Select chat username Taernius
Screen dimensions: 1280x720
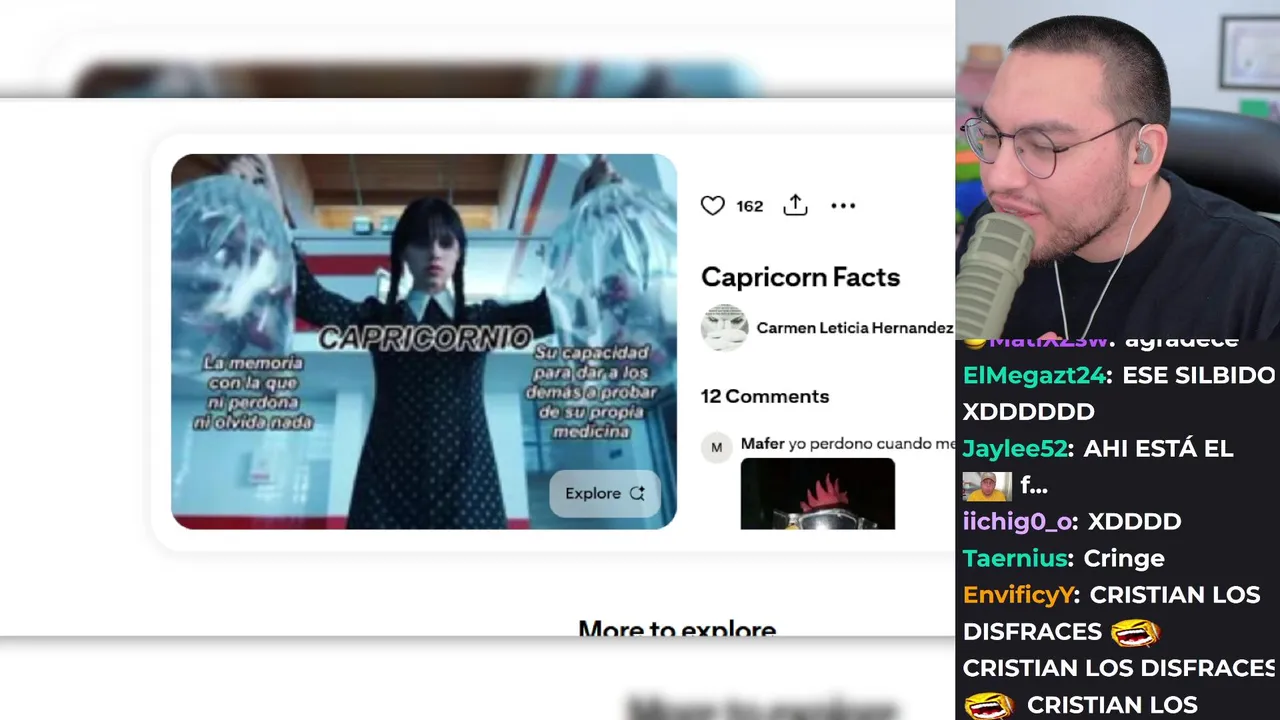coord(1015,558)
